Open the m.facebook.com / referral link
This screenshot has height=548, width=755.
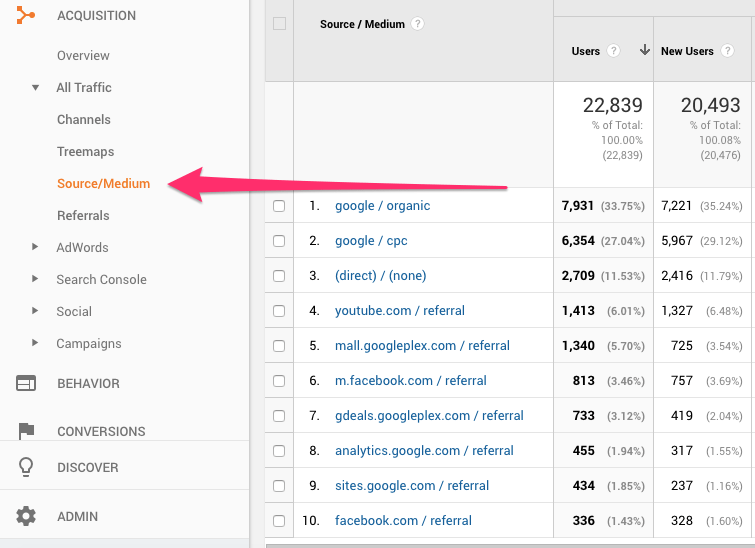click(411, 381)
